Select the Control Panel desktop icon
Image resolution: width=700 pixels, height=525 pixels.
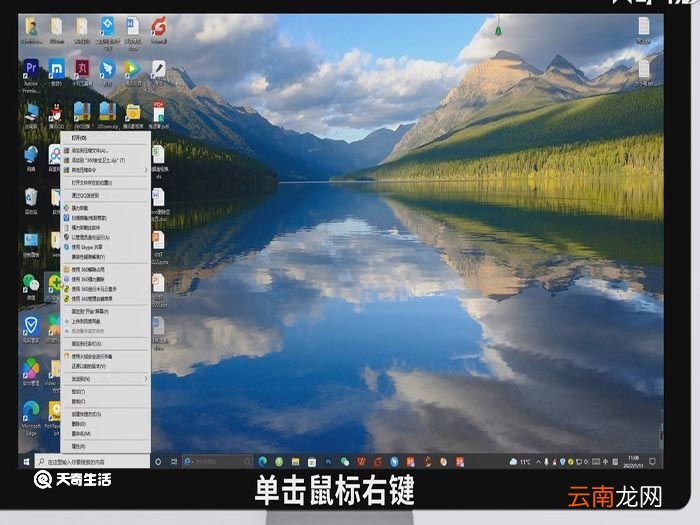[31, 243]
